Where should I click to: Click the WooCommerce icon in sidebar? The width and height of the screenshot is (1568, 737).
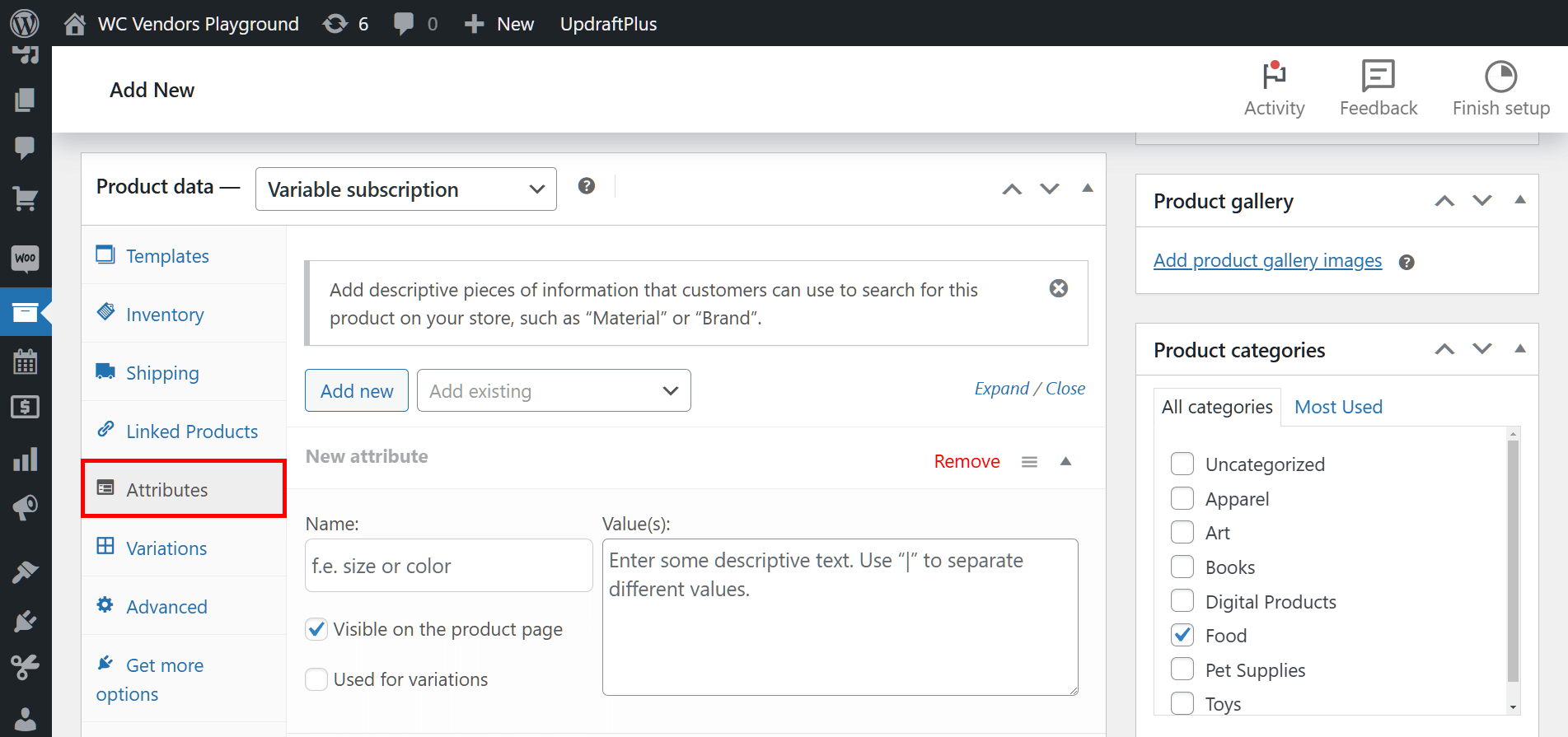point(26,258)
